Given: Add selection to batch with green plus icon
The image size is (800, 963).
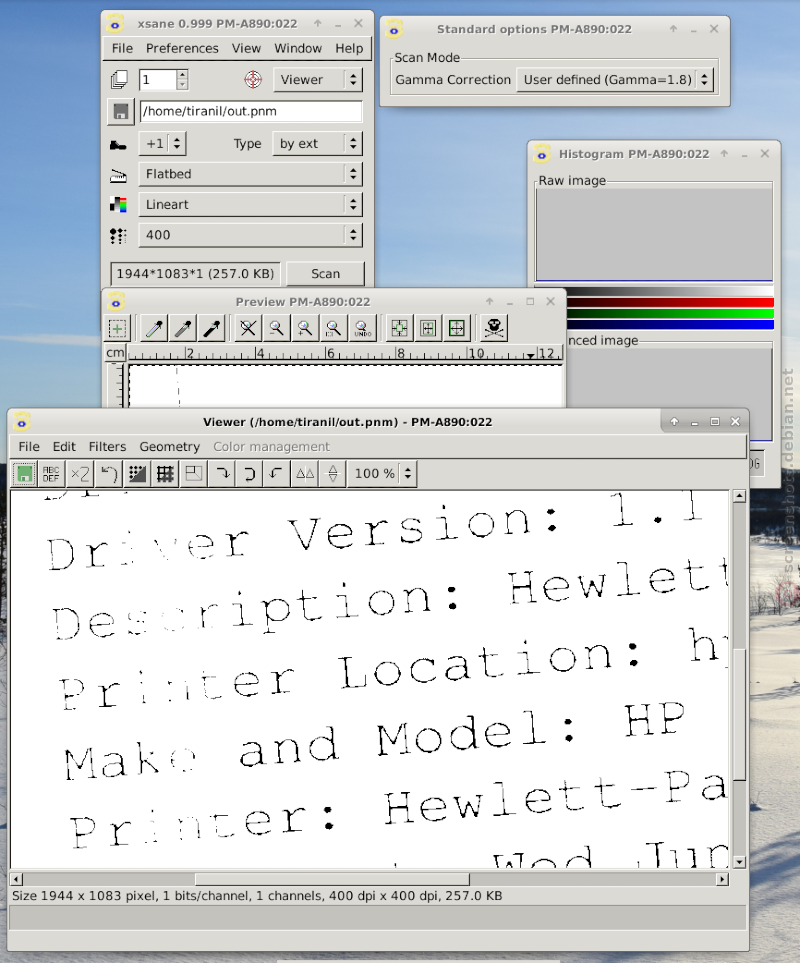Looking at the screenshot, I should 117,329.
